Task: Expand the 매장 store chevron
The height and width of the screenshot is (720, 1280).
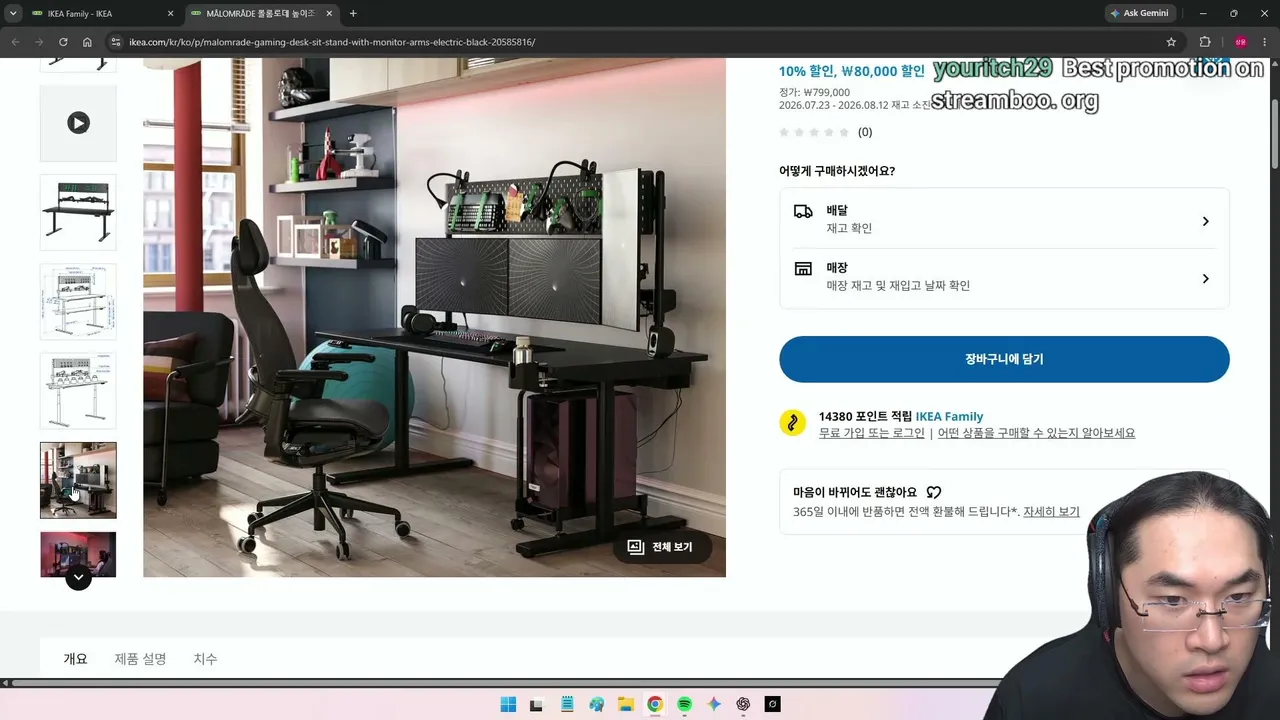Action: [1205, 279]
